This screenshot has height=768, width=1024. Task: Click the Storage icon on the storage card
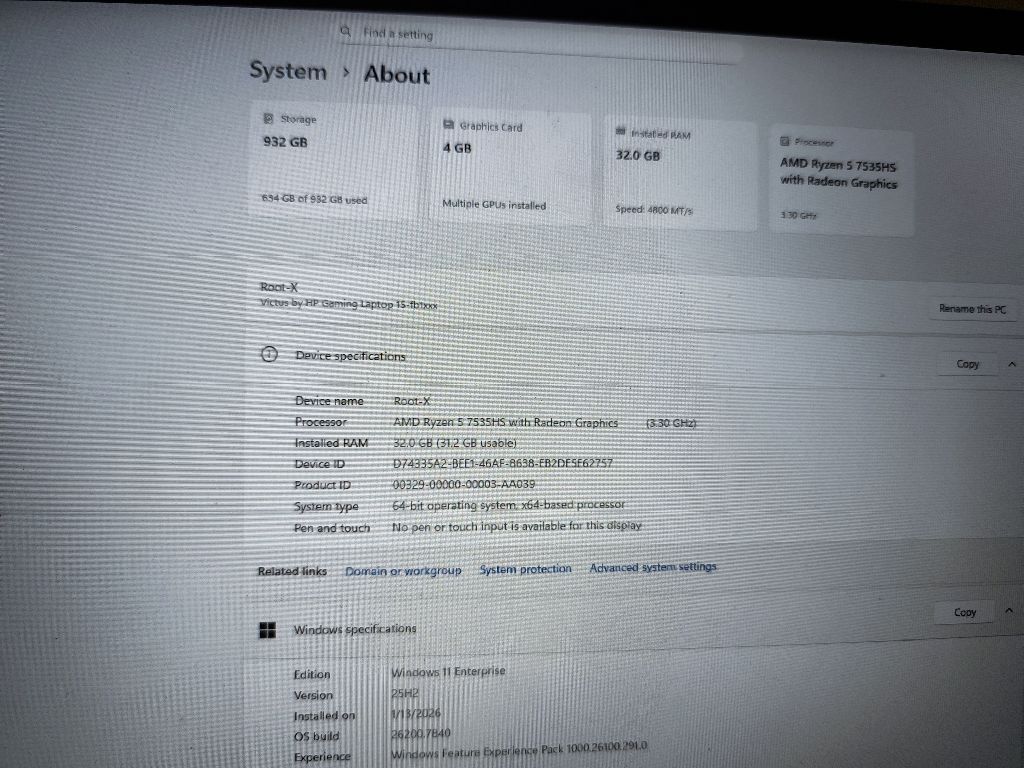(x=267, y=118)
